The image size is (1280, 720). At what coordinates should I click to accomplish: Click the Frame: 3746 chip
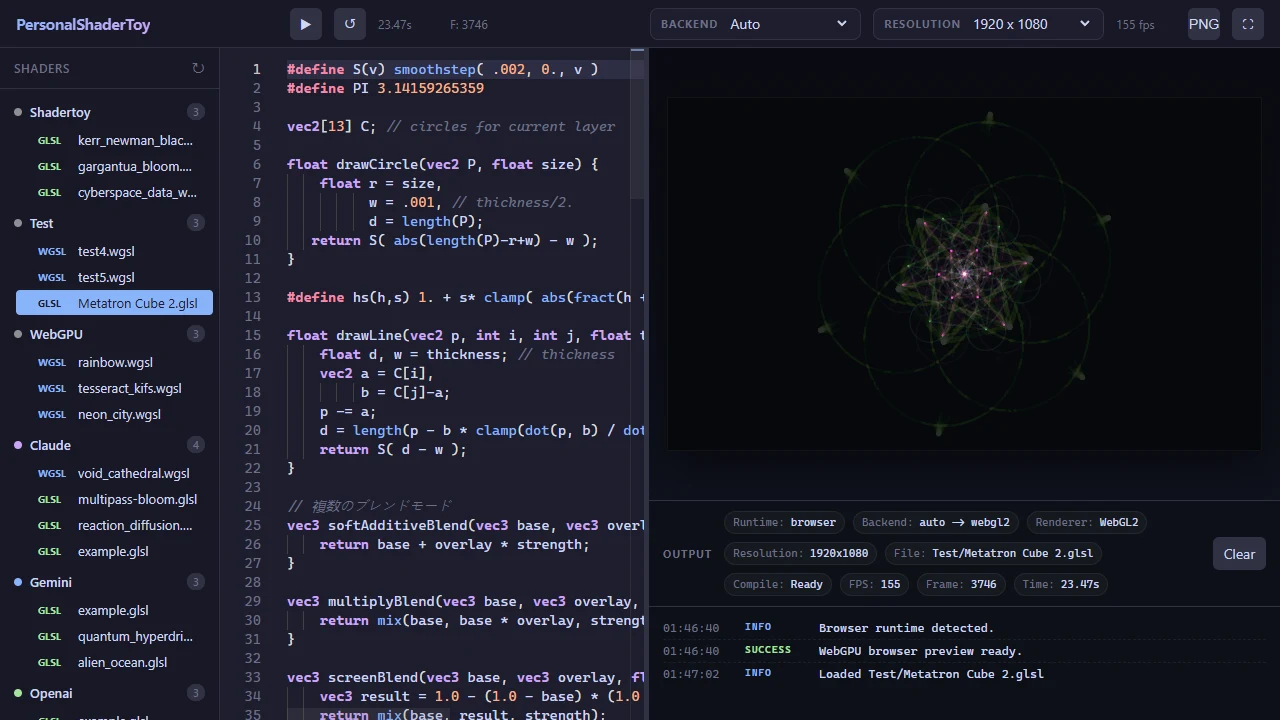pos(961,584)
